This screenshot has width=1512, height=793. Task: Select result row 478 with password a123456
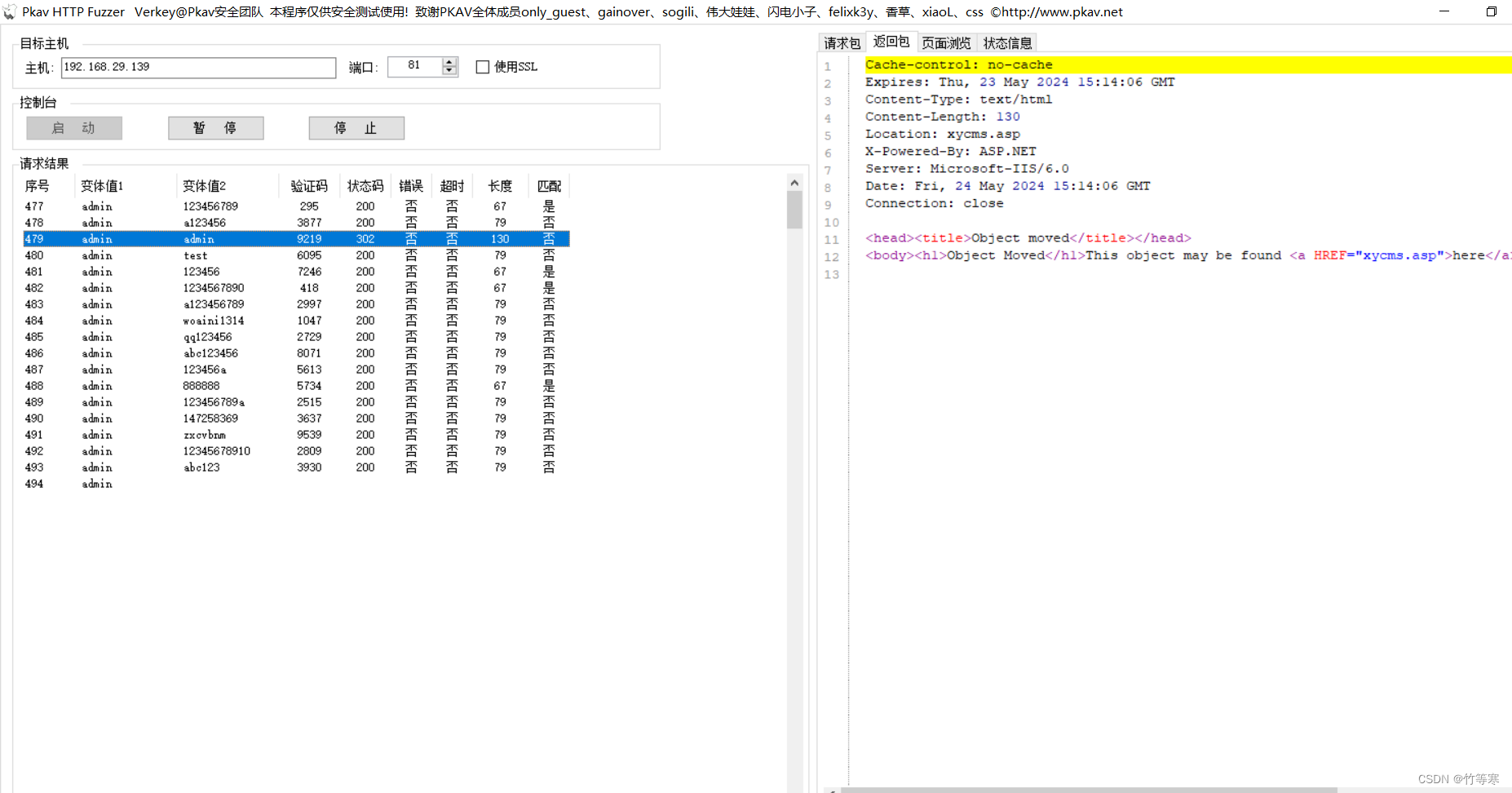pos(296,223)
